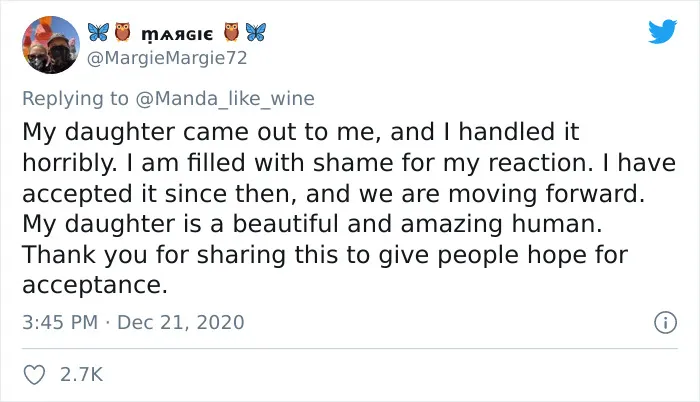Click the 'Replying to' label

coord(75,99)
